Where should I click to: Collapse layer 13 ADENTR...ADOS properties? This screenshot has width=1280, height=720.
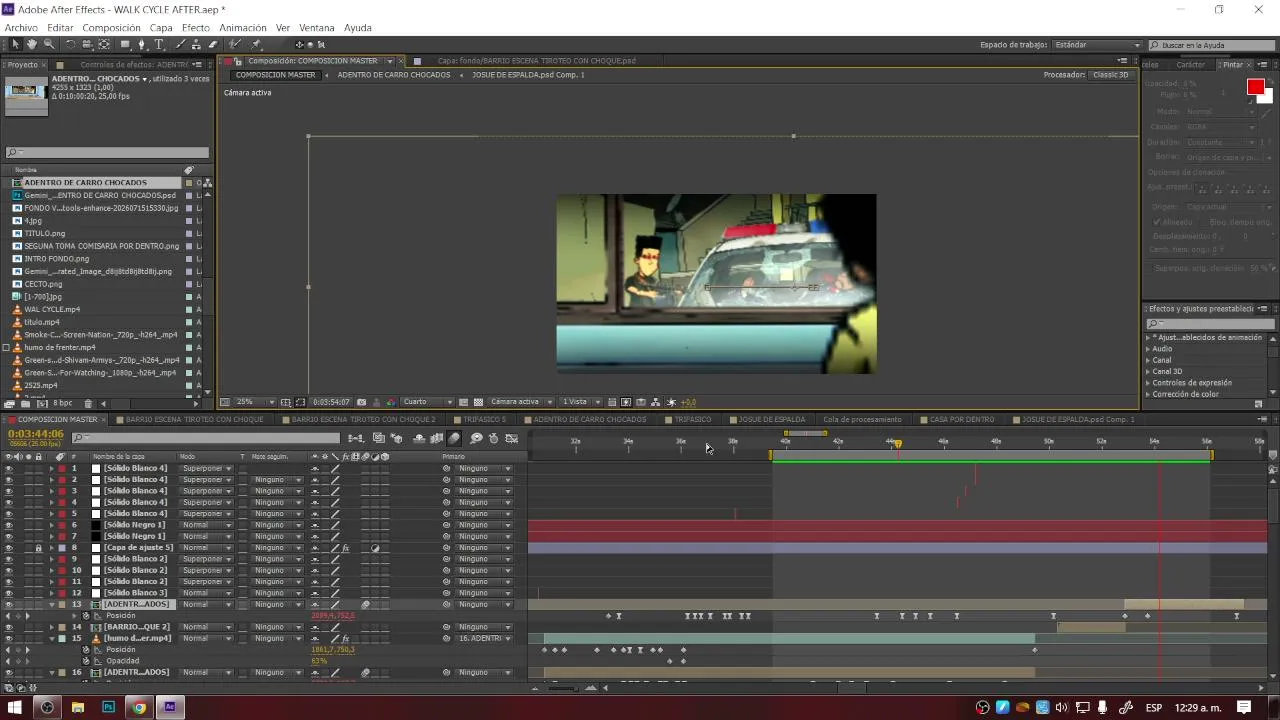click(52, 605)
